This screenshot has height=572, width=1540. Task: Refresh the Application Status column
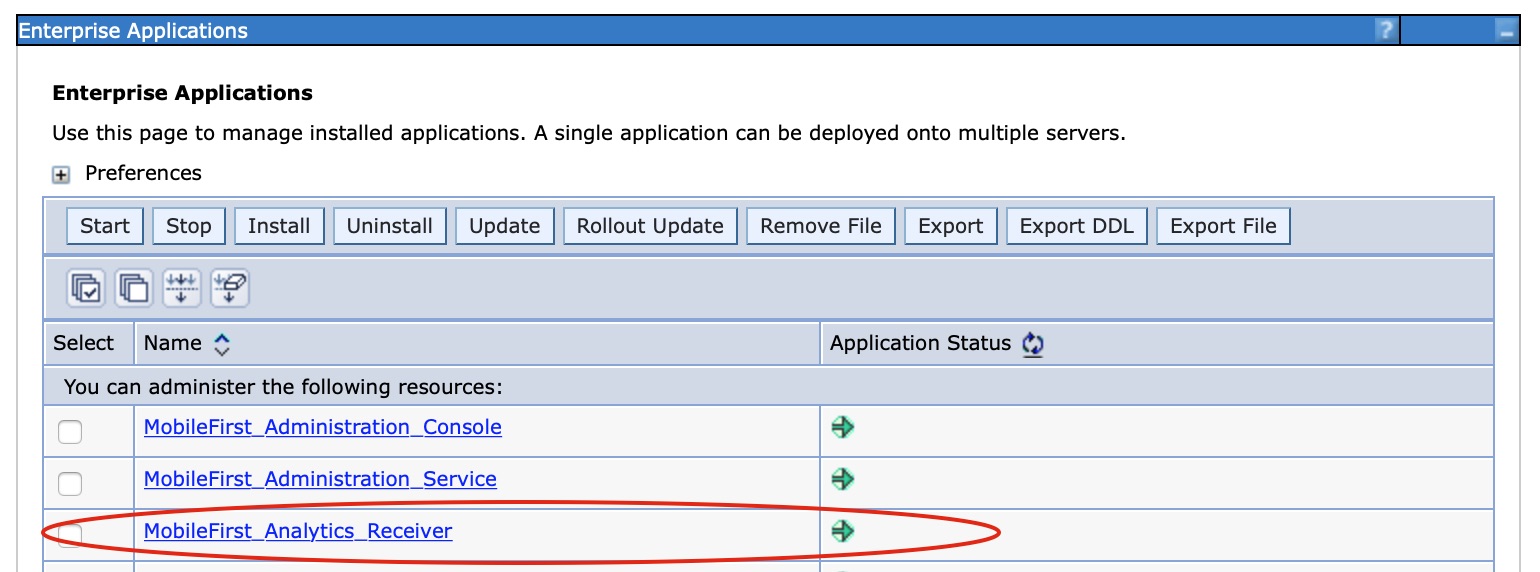[x=1033, y=344]
